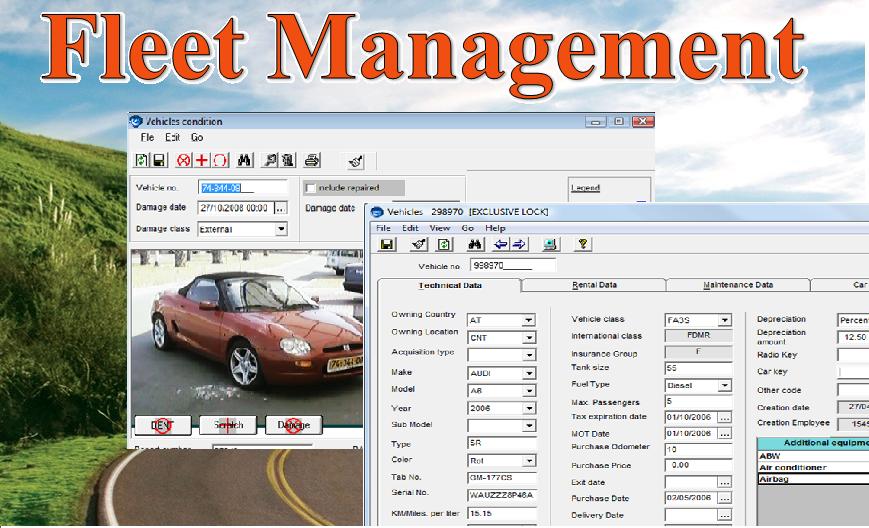This screenshot has width=869, height=528.
Task: Open the Sub Model dropdown
Action: click(x=529, y=426)
